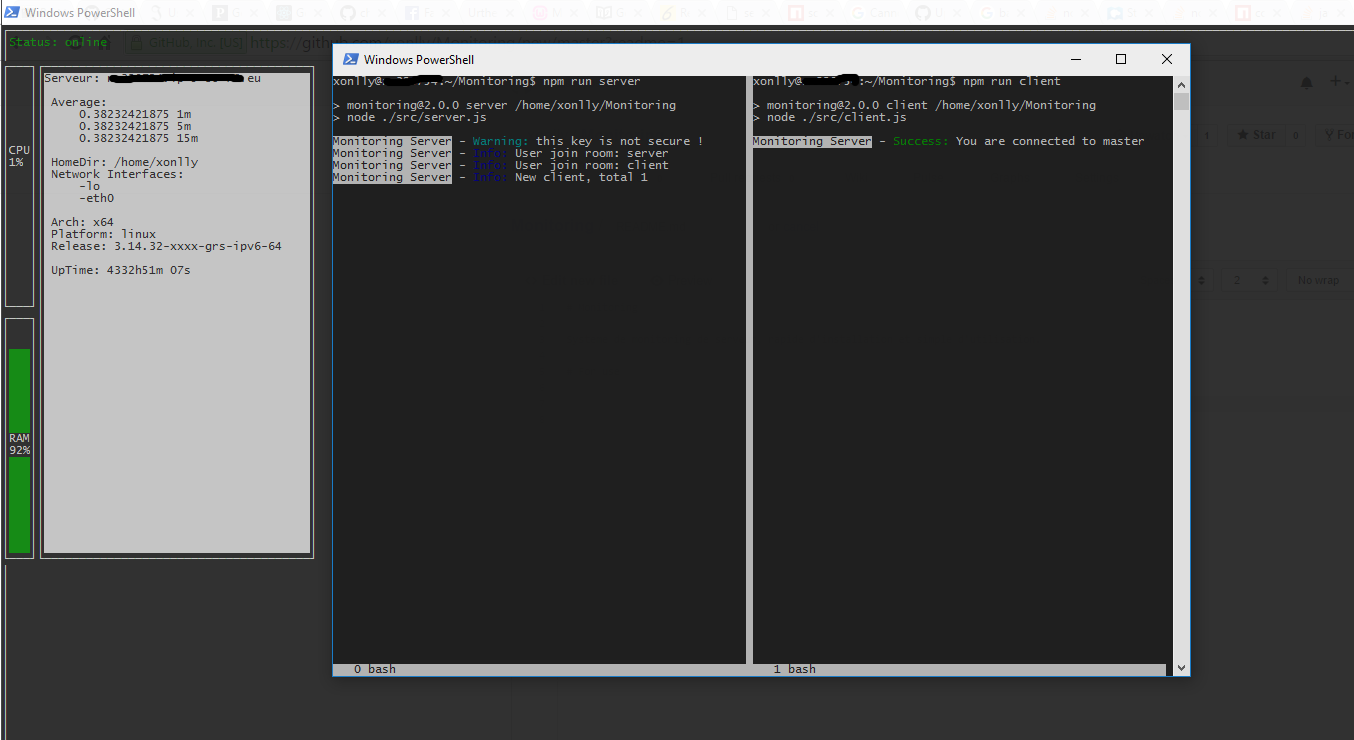
Task: Open the dimmed GitHub notifications bell
Action: (x=1306, y=83)
